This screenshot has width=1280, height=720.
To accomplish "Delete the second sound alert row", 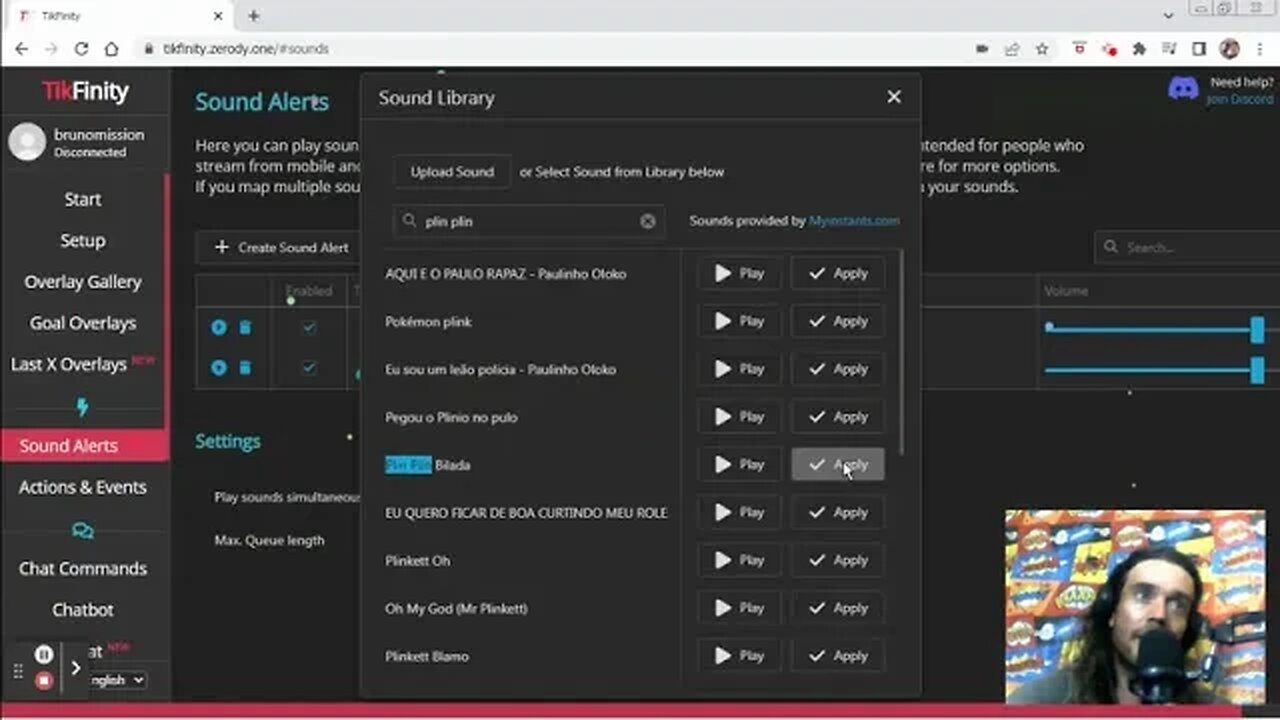I will pos(245,368).
